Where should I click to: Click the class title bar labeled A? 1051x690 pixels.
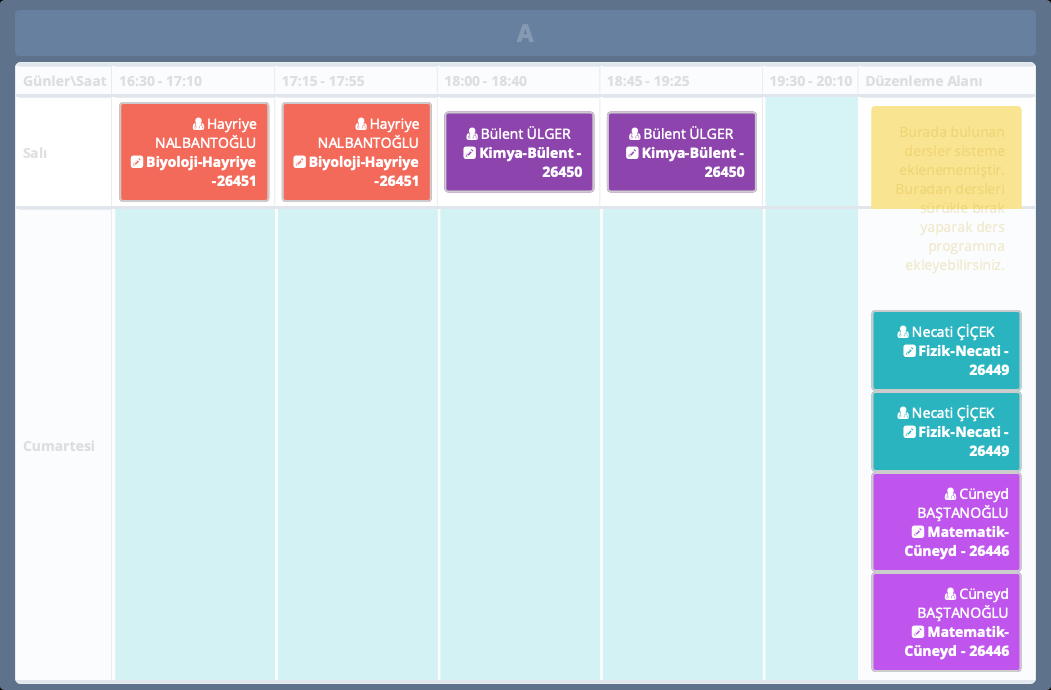click(525, 34)
